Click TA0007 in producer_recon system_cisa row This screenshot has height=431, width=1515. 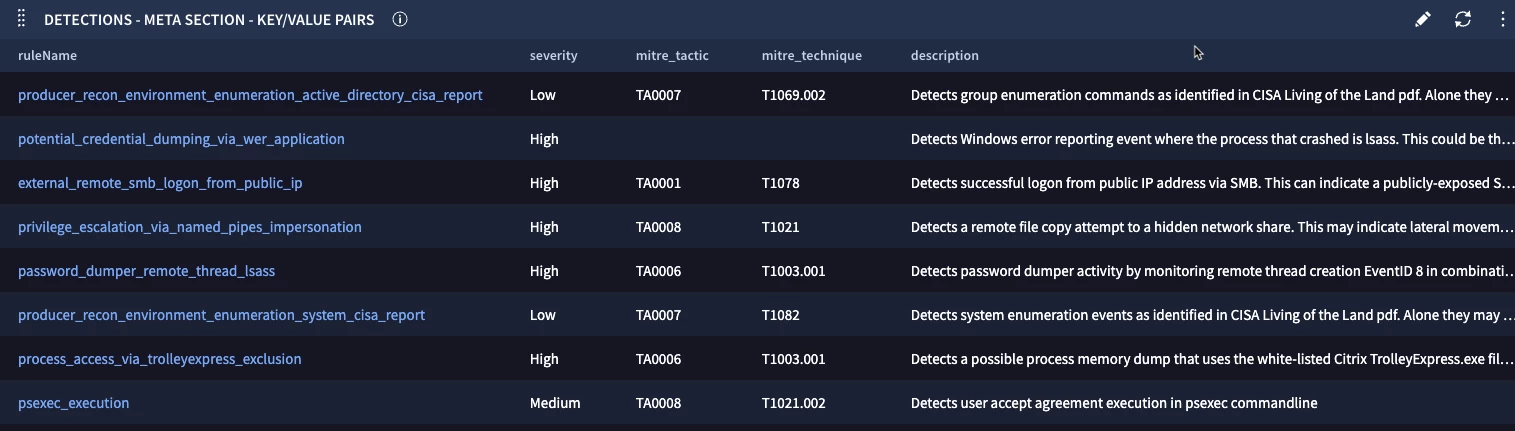point(658,316)
